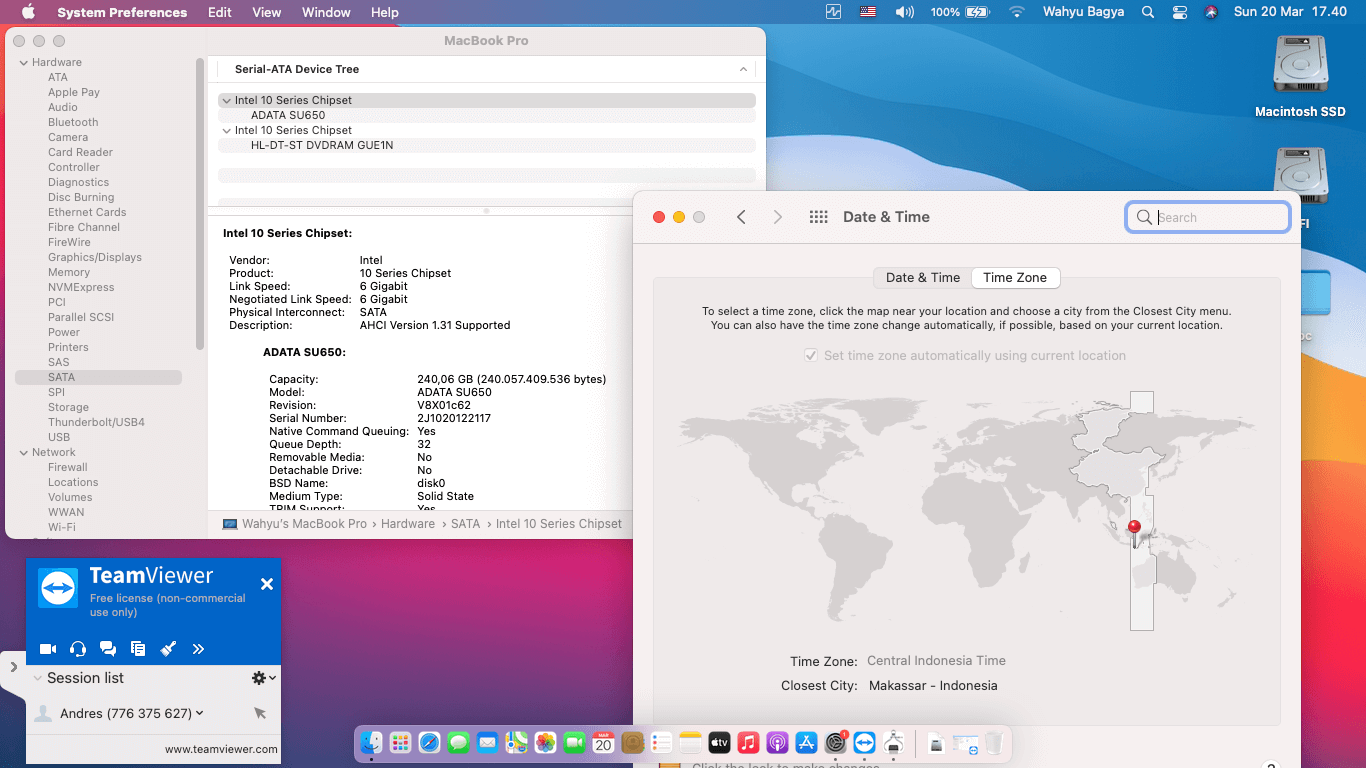
Task: Close the TeamViewer session panel
Action: pyautogui.click(x=267, y=584)
